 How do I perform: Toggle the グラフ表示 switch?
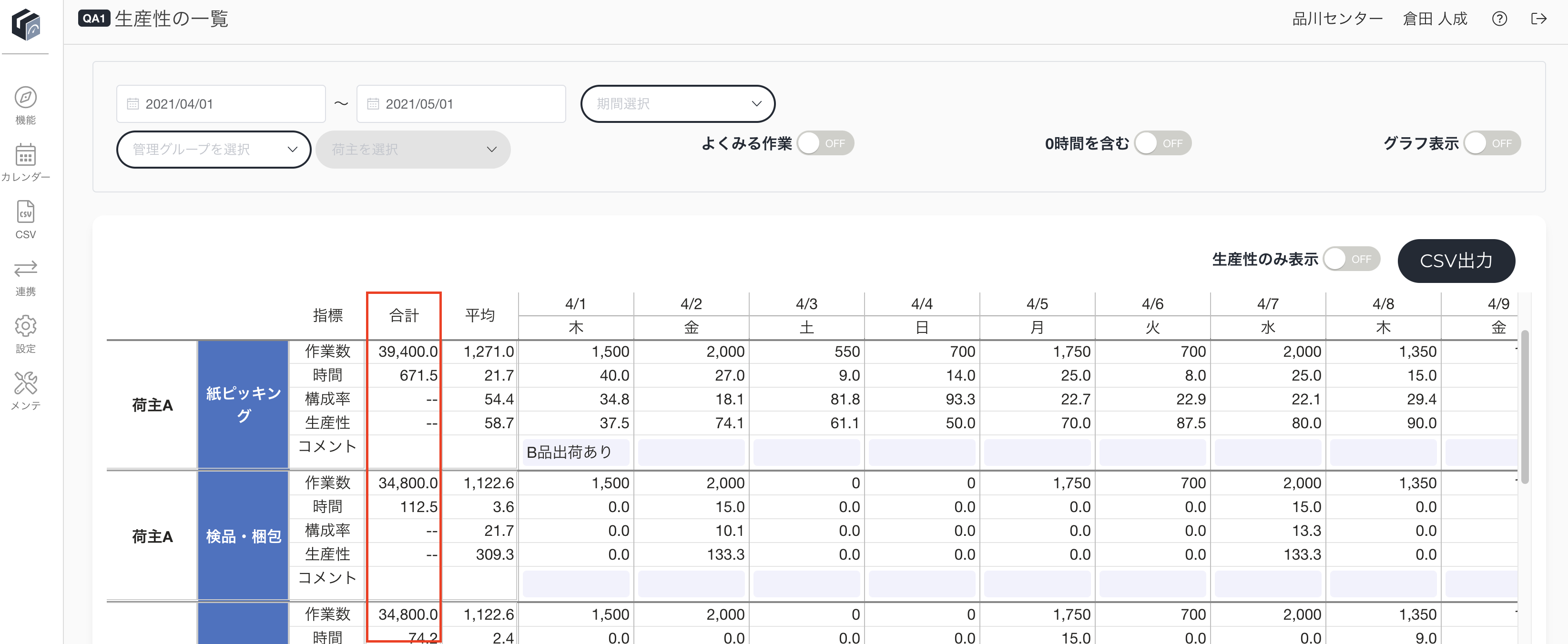click(1492, 143)
